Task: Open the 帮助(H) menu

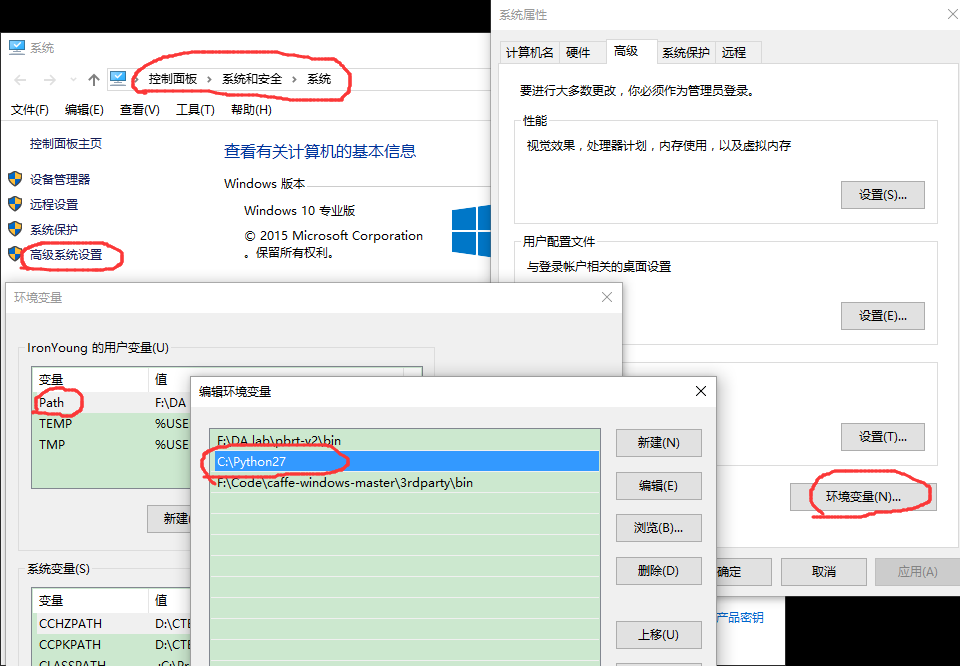Action: [248, 110]
